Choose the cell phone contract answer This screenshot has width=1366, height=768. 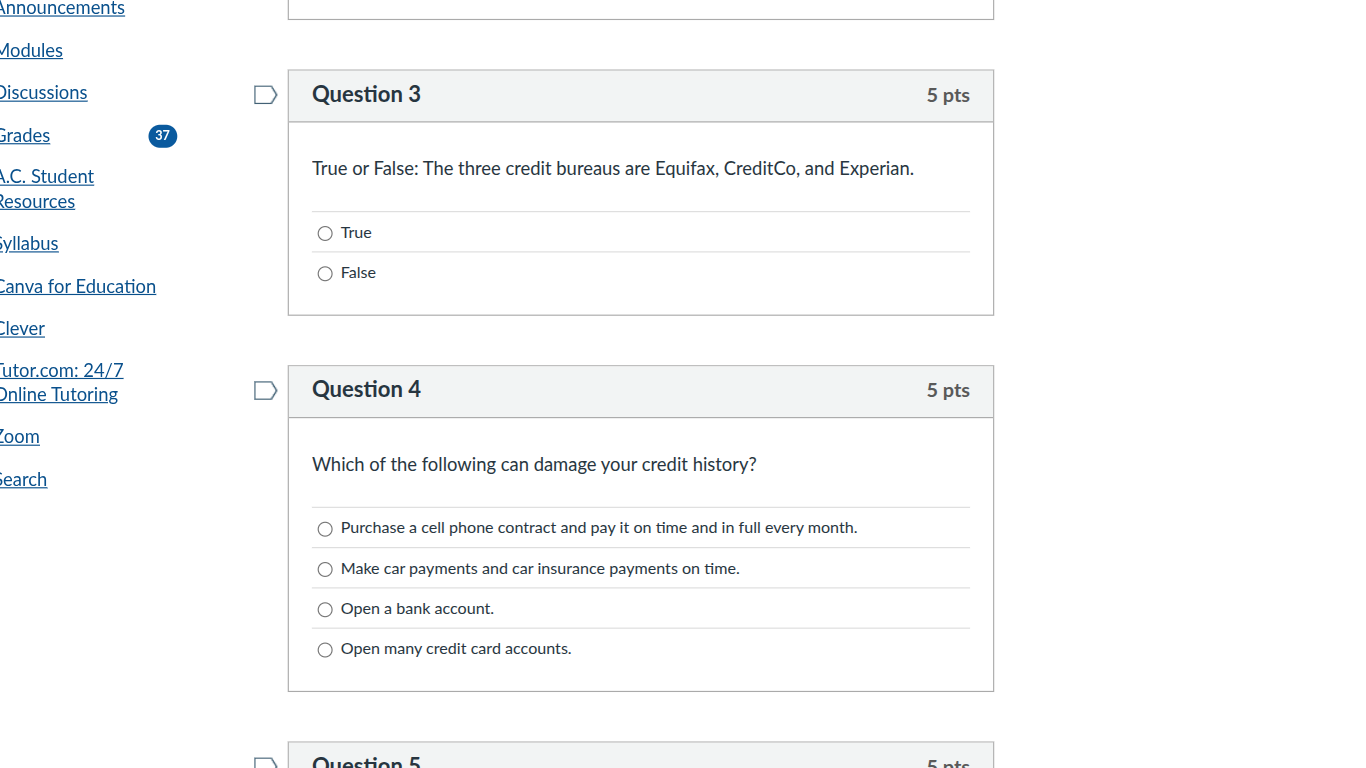[325, 528]
